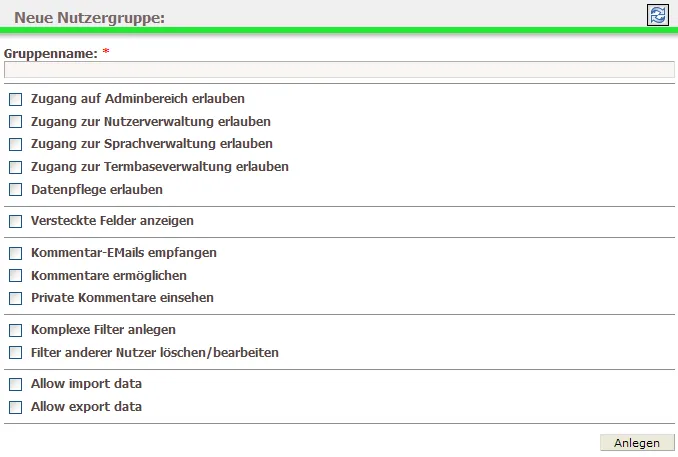Image resolution: width=678 pixels, height=457 pixels.
Task: Tick the Allow import data checkbox
Action: click(x=16, y=384)
